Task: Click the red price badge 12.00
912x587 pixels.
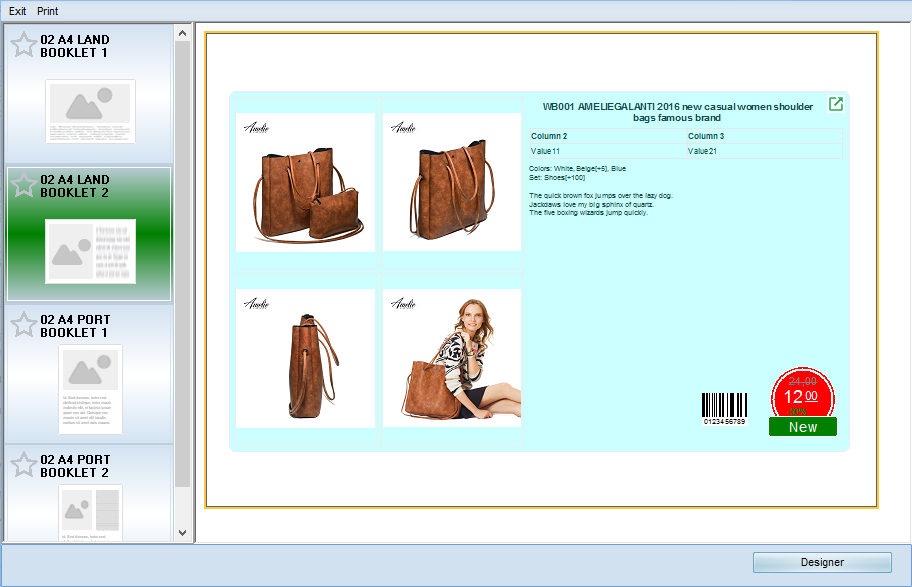Action: [x=803, y=394]
